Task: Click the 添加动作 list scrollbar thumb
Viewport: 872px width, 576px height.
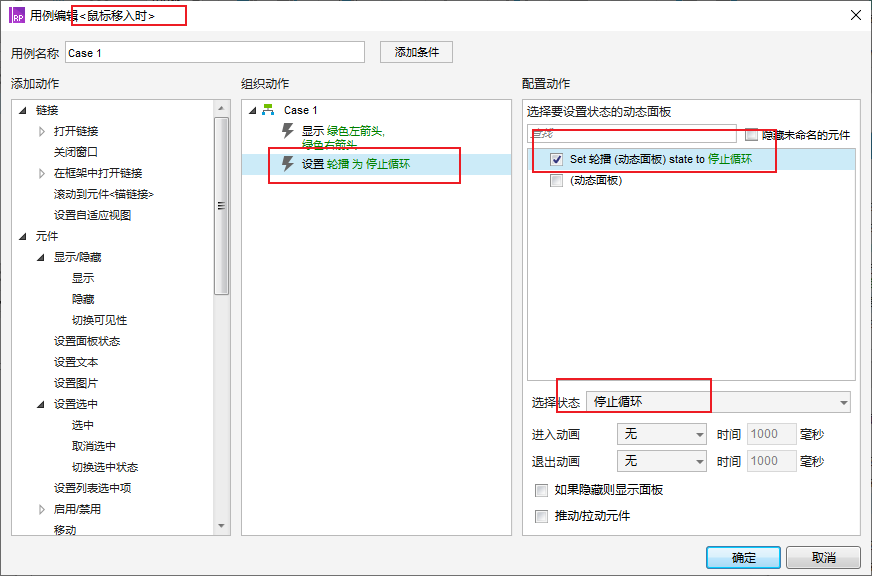Action: pos(221,206)
